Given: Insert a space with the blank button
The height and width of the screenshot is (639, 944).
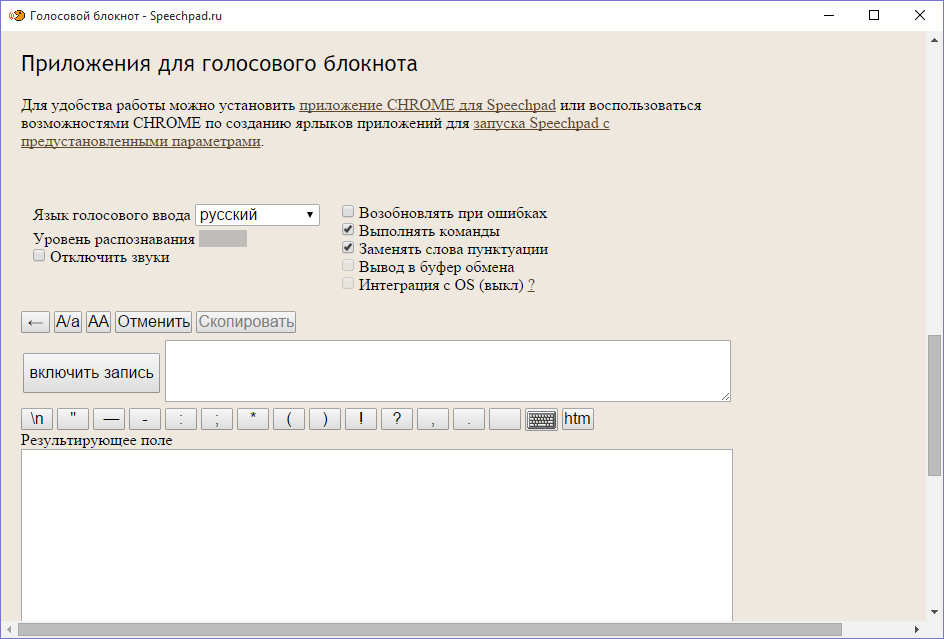Looking at the screenshot, I should pos(505,419).
